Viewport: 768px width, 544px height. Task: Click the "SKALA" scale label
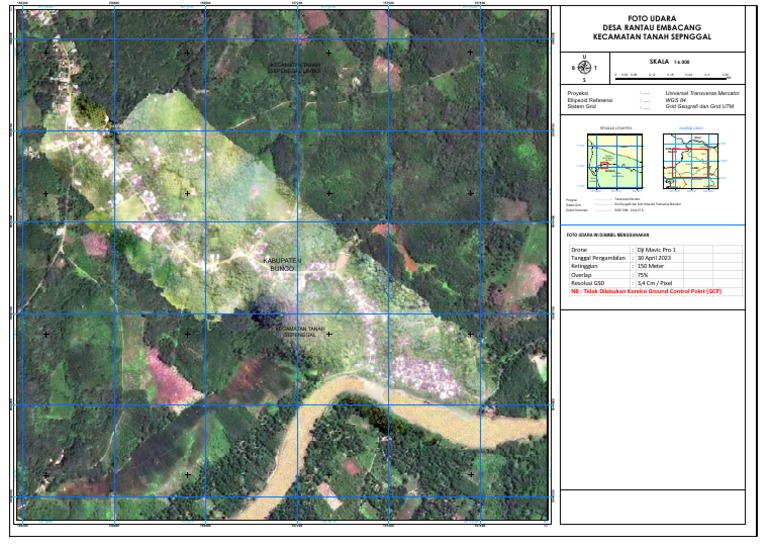tap(659, 62)
